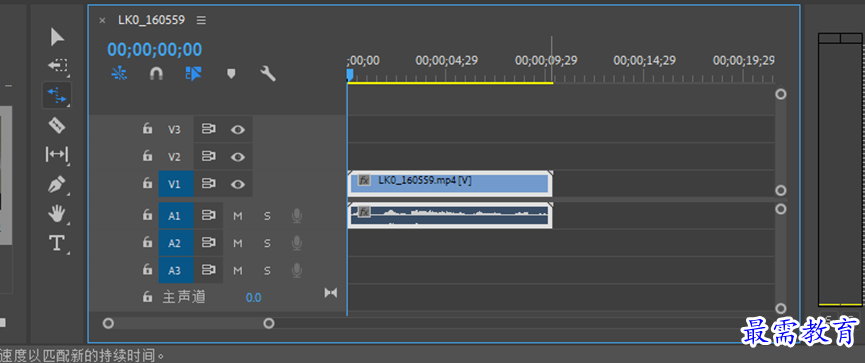The image size is (865, 363).
Task: Toggle sync lock for V3
Action: click(209, 129)
